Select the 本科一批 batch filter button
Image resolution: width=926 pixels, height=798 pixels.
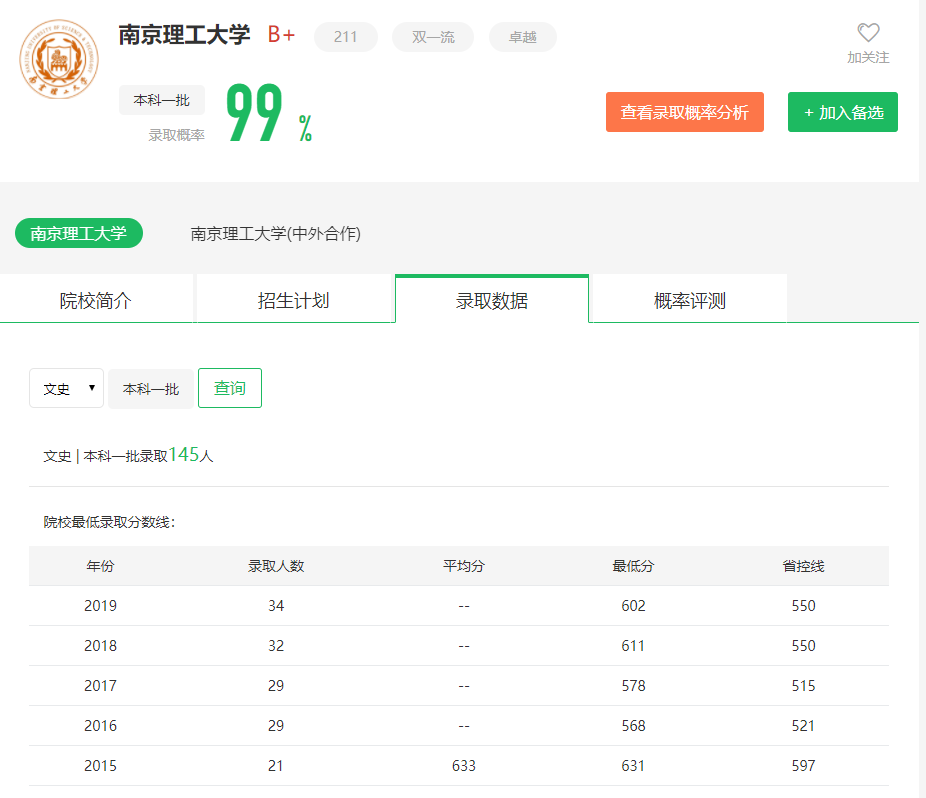pos(151,389)
